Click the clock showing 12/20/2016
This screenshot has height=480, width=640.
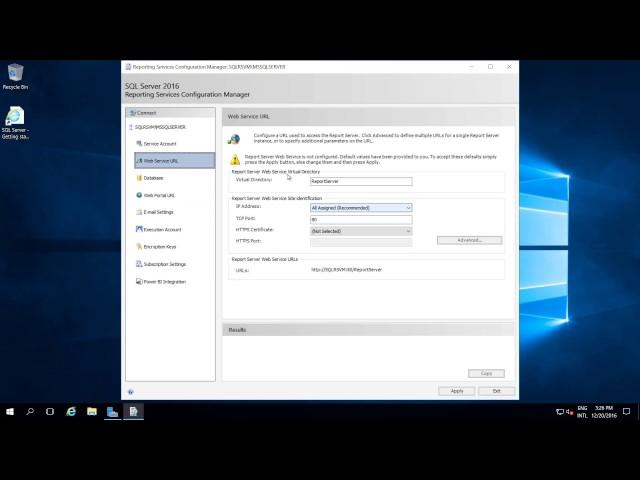pos(604,412)
